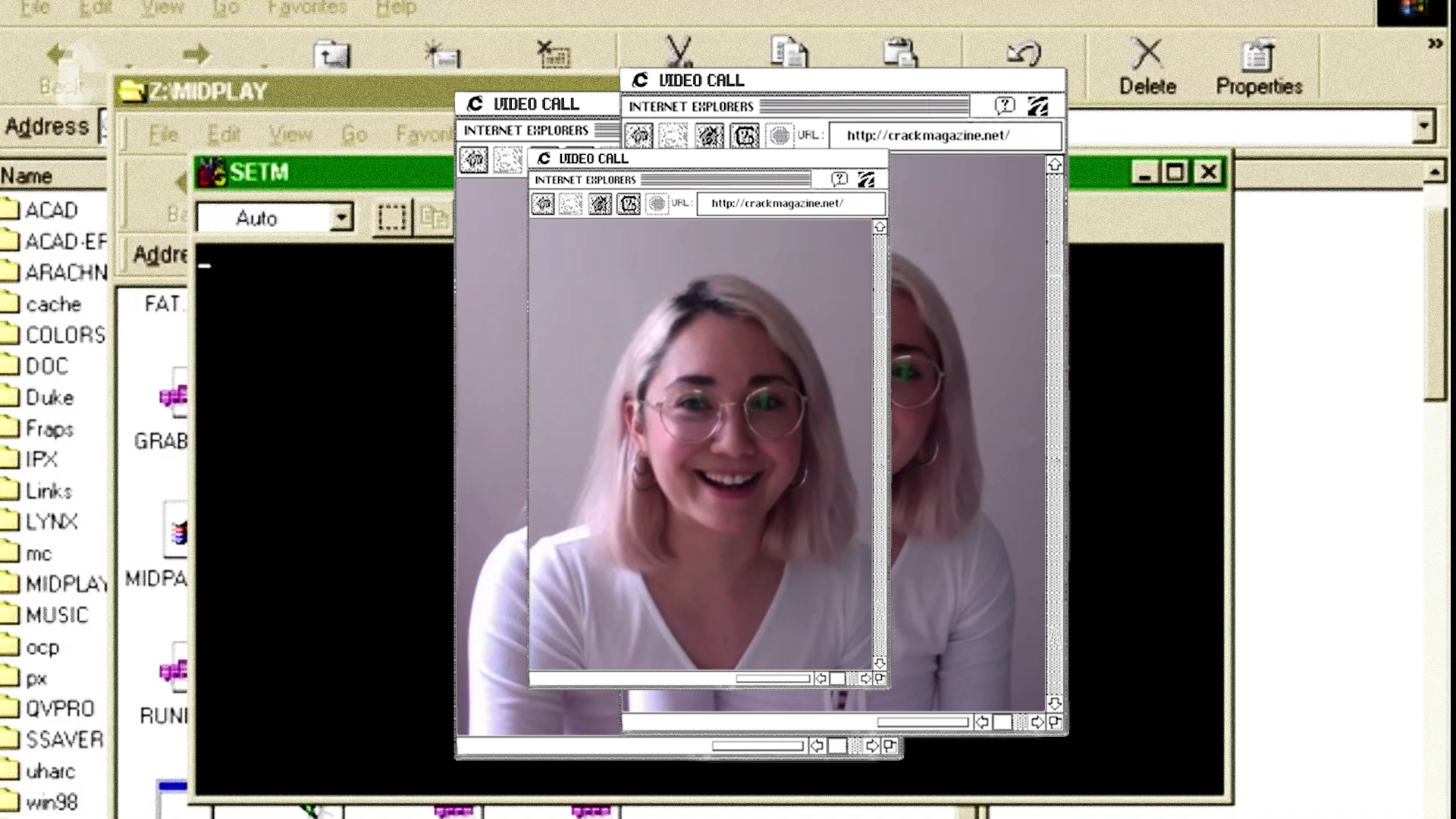
Task: Click scroll-up arrow of front video window
Action: (x=880, y=227)
